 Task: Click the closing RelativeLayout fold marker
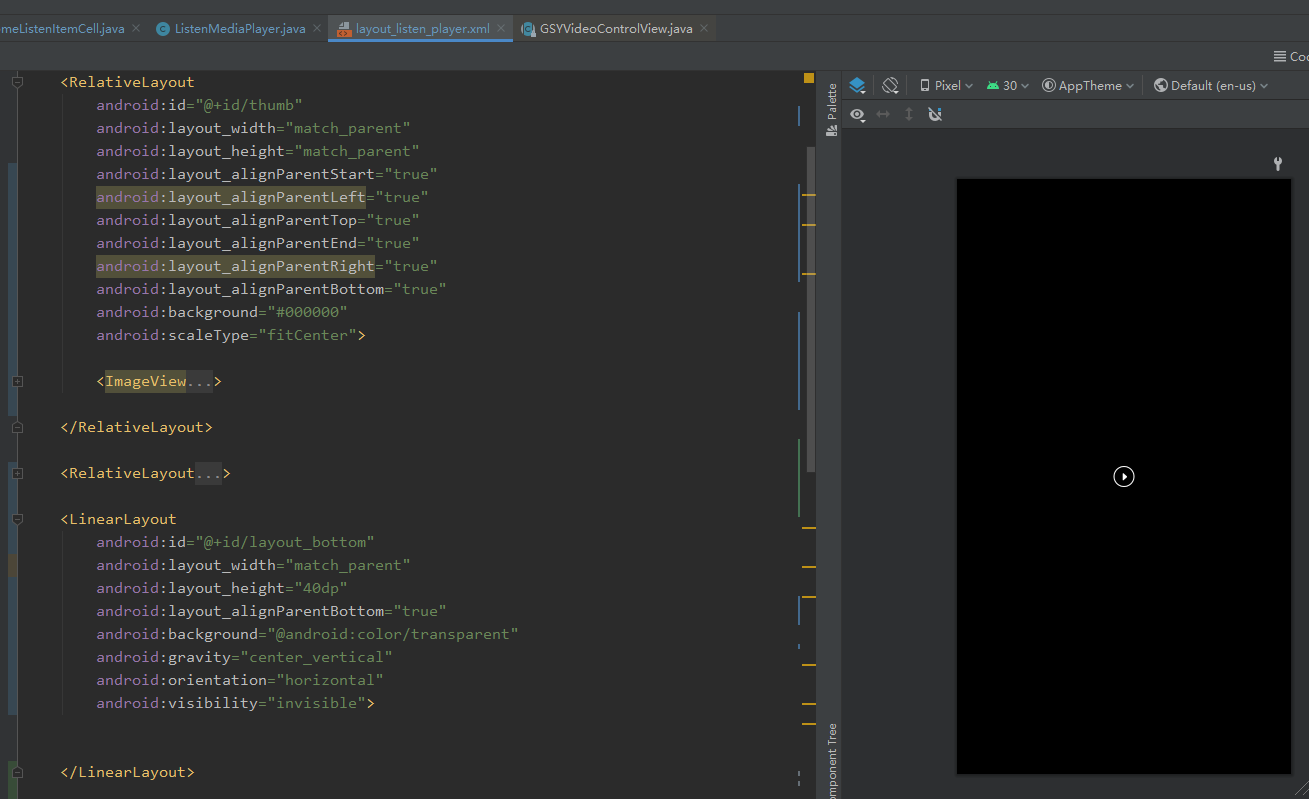[17, 427]
